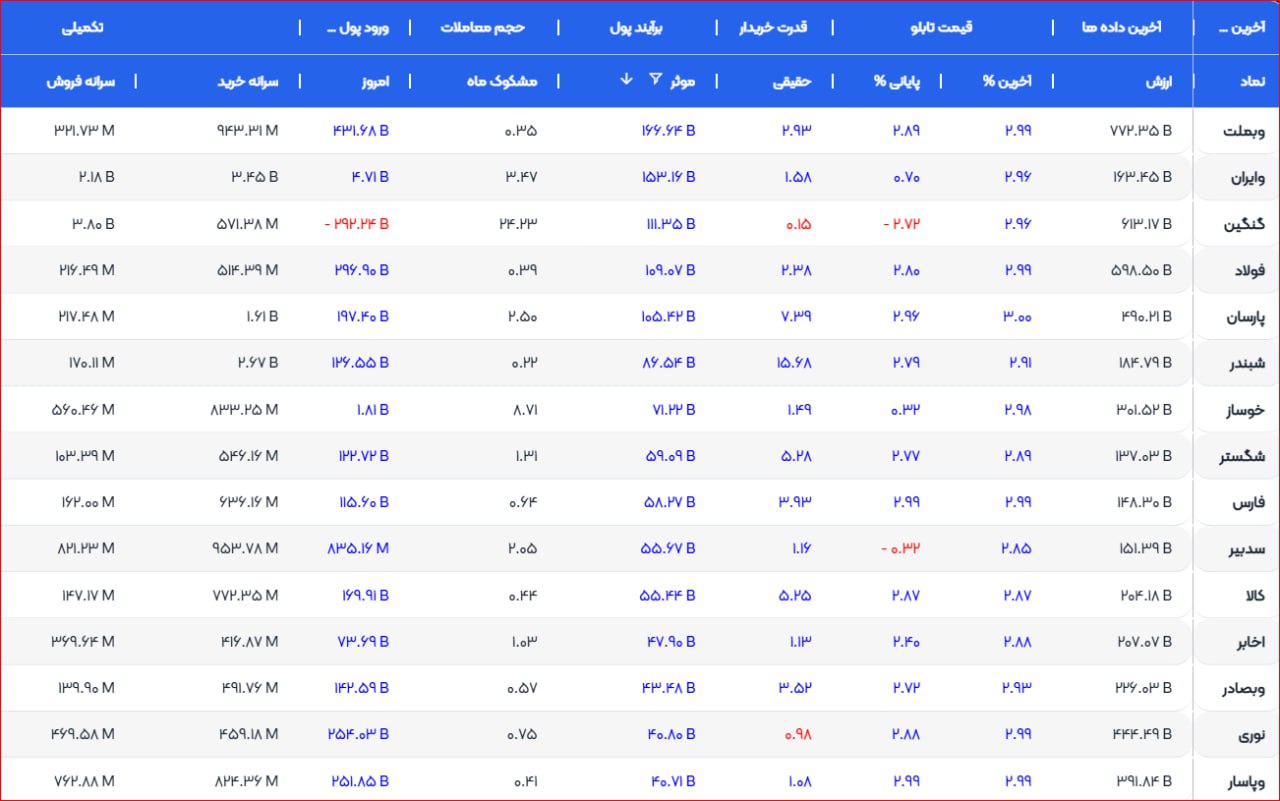
Task: Click امروز value ۱۲۲.۷۲ B of شگستر
Action: [x=364, y=456]
